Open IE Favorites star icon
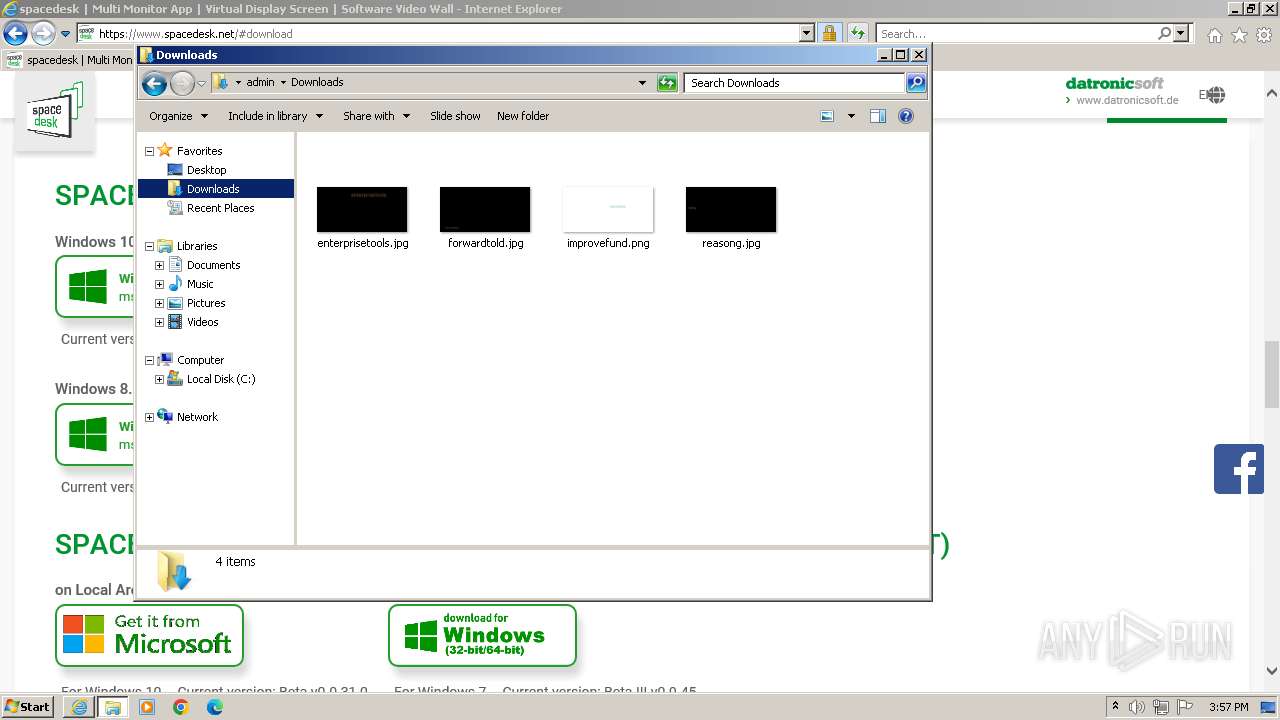The height and width of the screenshot is (720, 1280). 1239,35
